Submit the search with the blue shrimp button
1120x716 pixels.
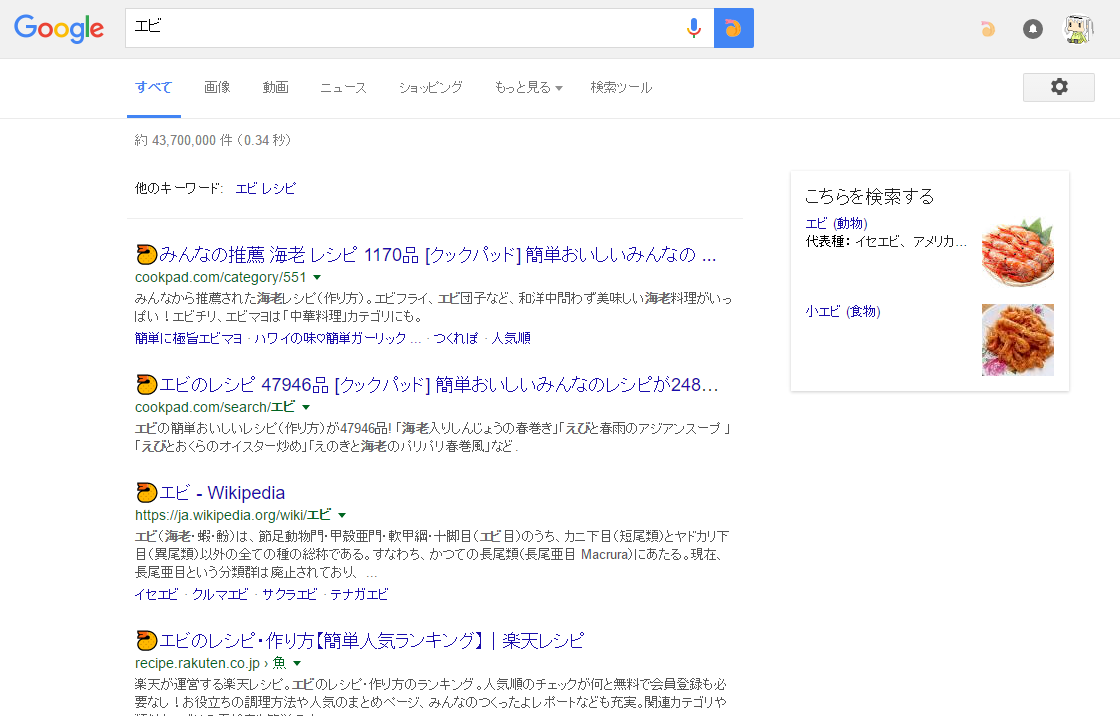coord(734,28)
